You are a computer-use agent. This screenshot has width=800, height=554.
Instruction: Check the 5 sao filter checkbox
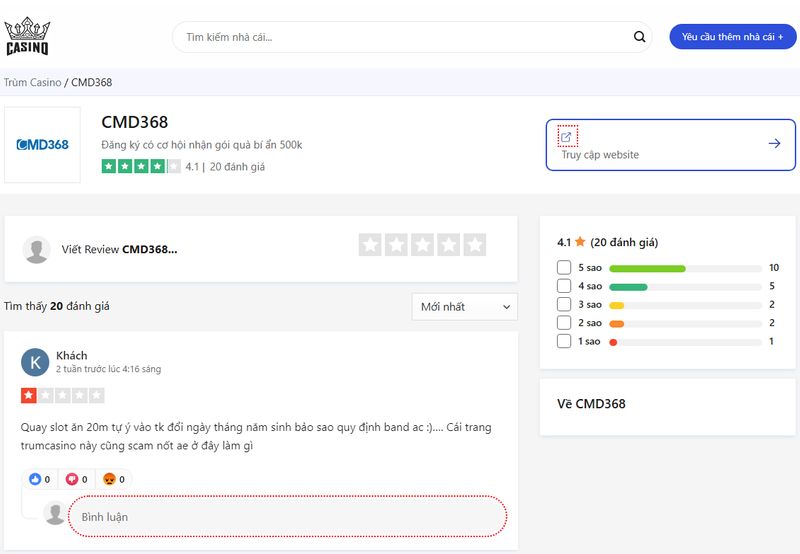point(564,267)
